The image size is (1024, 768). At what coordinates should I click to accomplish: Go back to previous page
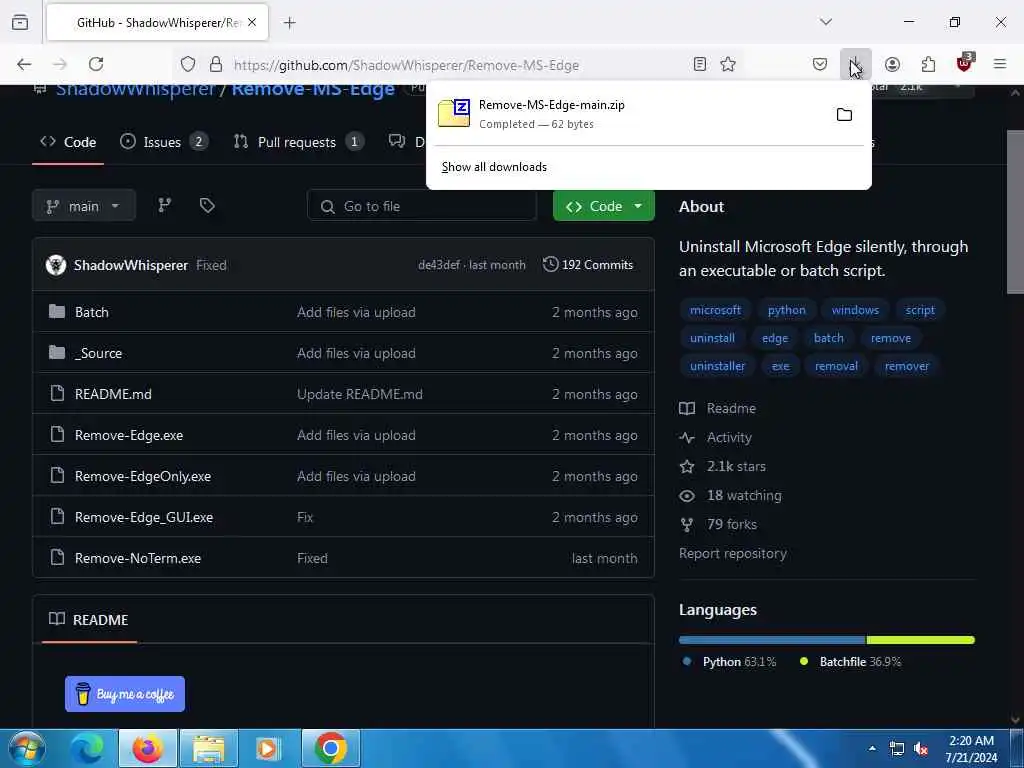click(x=24, y=64)
